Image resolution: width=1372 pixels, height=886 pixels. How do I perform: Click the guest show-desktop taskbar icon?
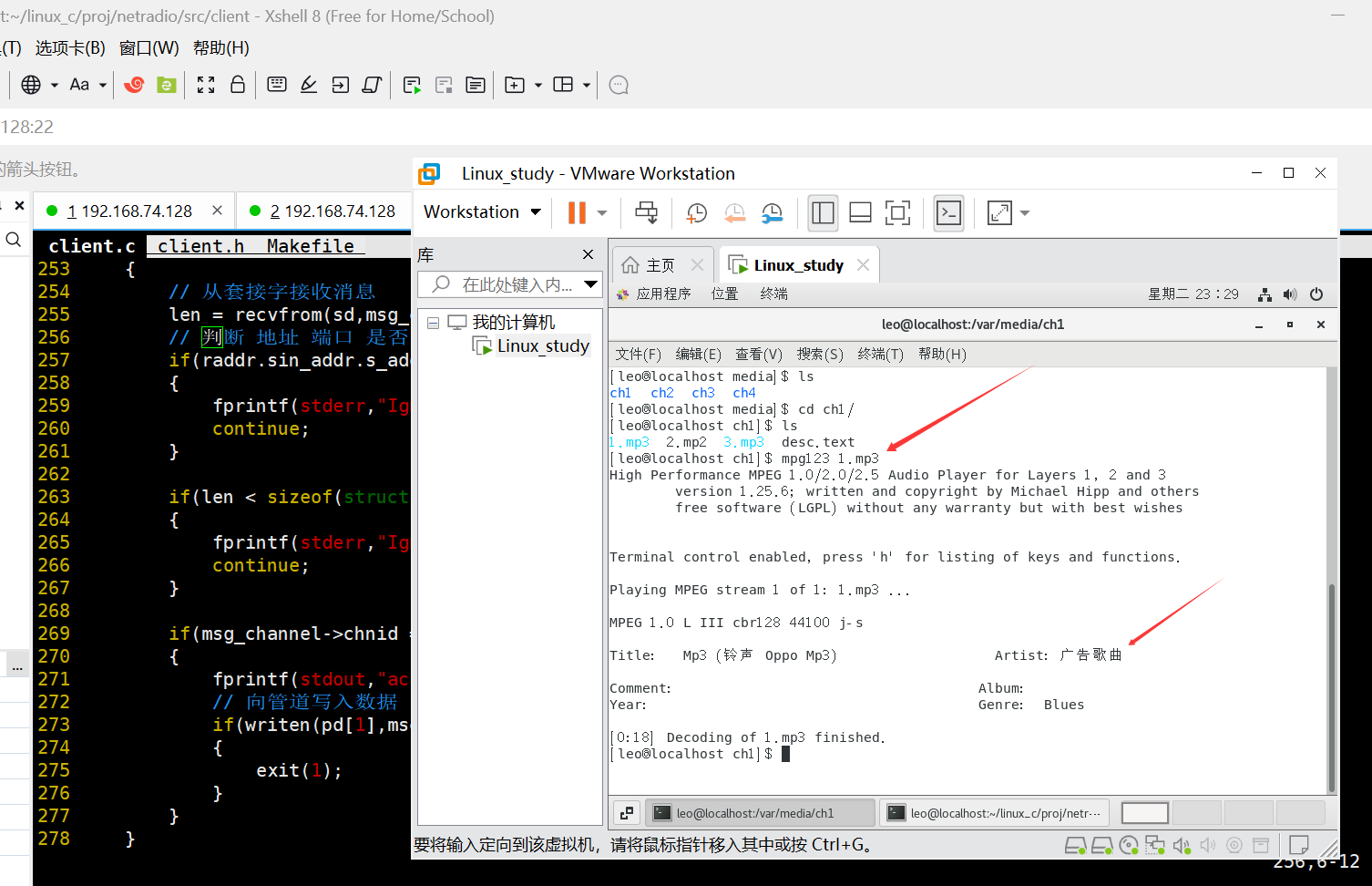point(627,813)
